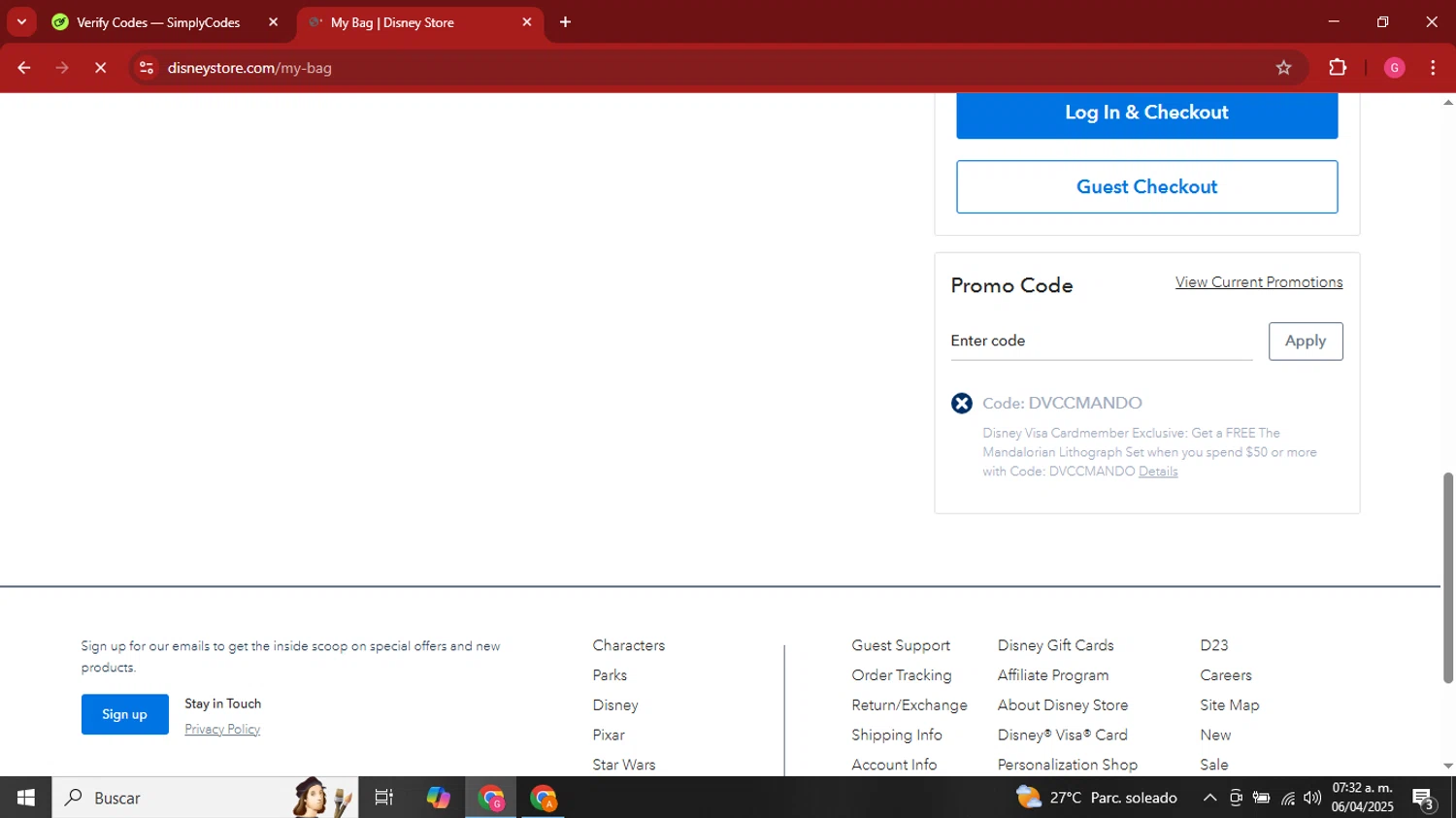This screenshot has height=818, width=1456.
Task: Stop page loading in browser toolbar
Action: (100, 68)
